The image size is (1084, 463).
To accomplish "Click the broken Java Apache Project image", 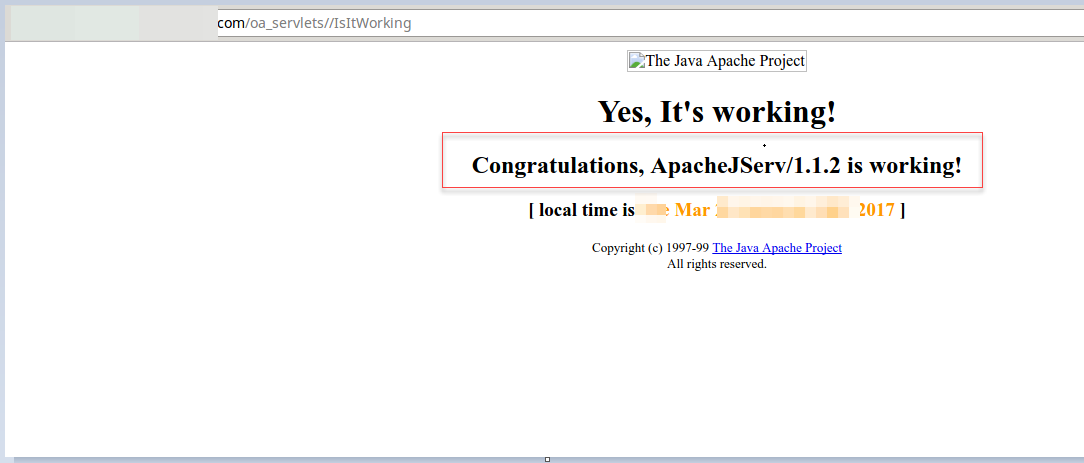I will [x=716, y=61].
